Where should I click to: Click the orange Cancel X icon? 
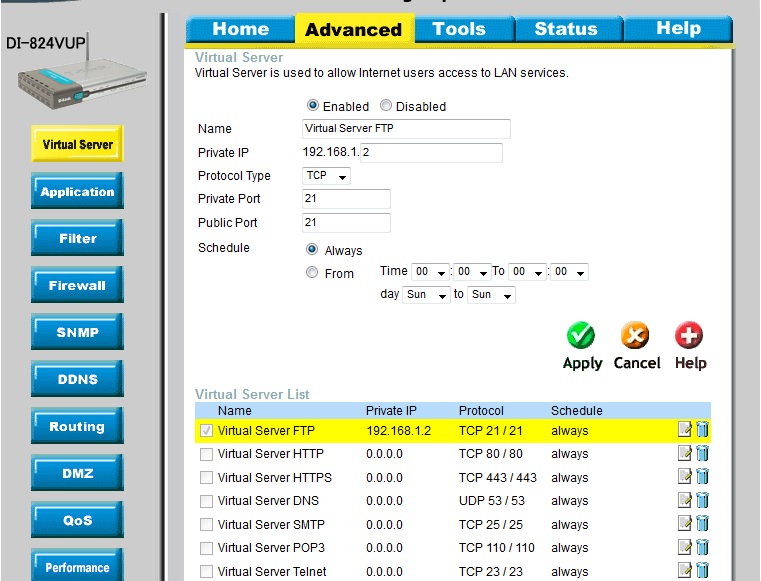point(636,336)
